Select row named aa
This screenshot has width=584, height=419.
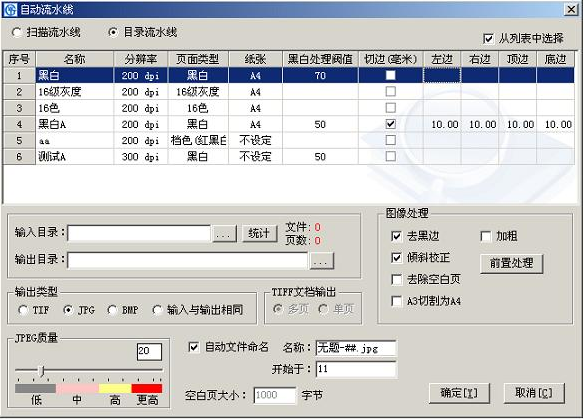[x=289, y=140]
